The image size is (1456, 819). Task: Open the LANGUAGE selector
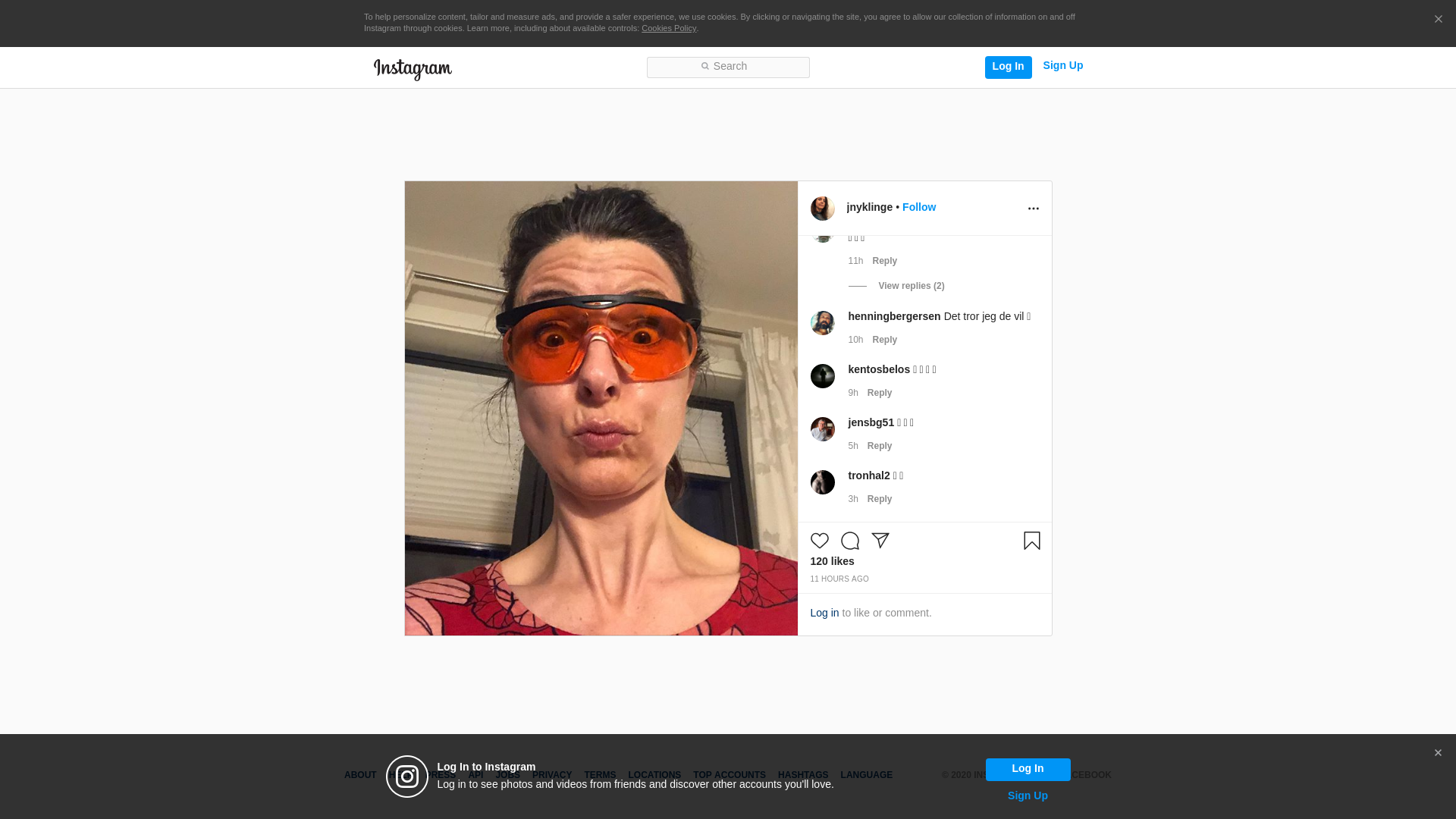click(867, 775)
